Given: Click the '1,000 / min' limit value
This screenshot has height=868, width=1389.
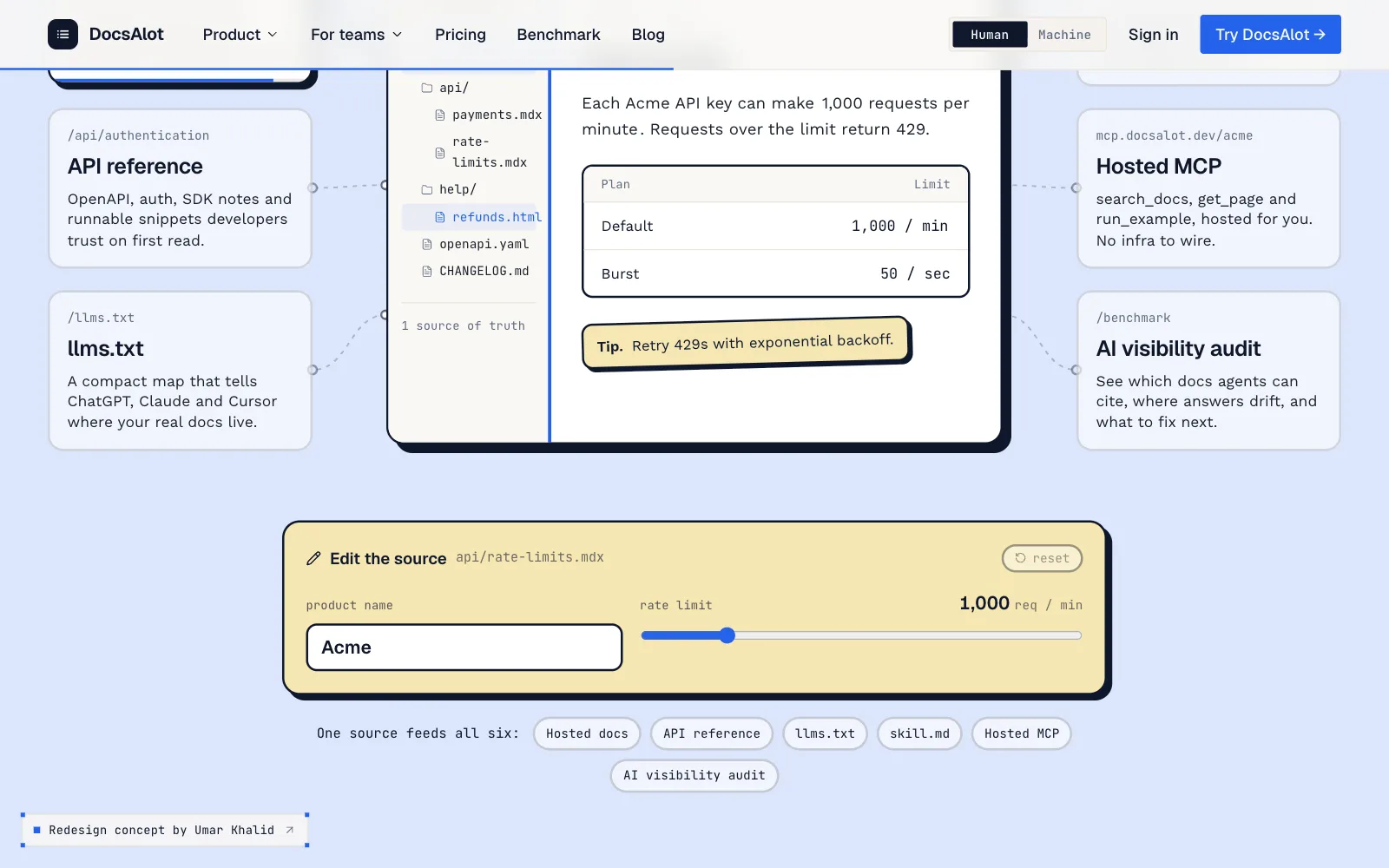Looking at the screenshot, I should [x=899, y=226].
